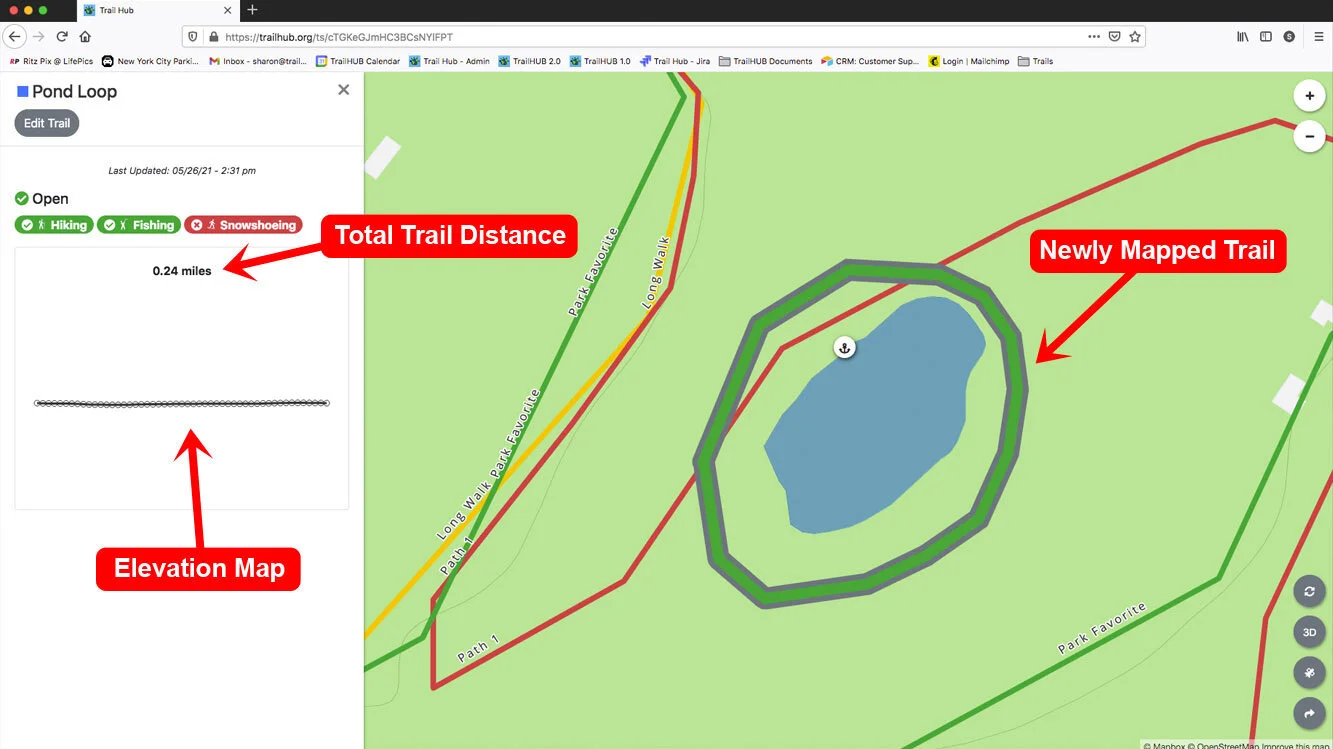Image resolution: width=1333 pixels, height=749 pixels.
Task: Open the Trail Hub - Admin bookmark
Action: pyautogui.click(x=449, y=61)
